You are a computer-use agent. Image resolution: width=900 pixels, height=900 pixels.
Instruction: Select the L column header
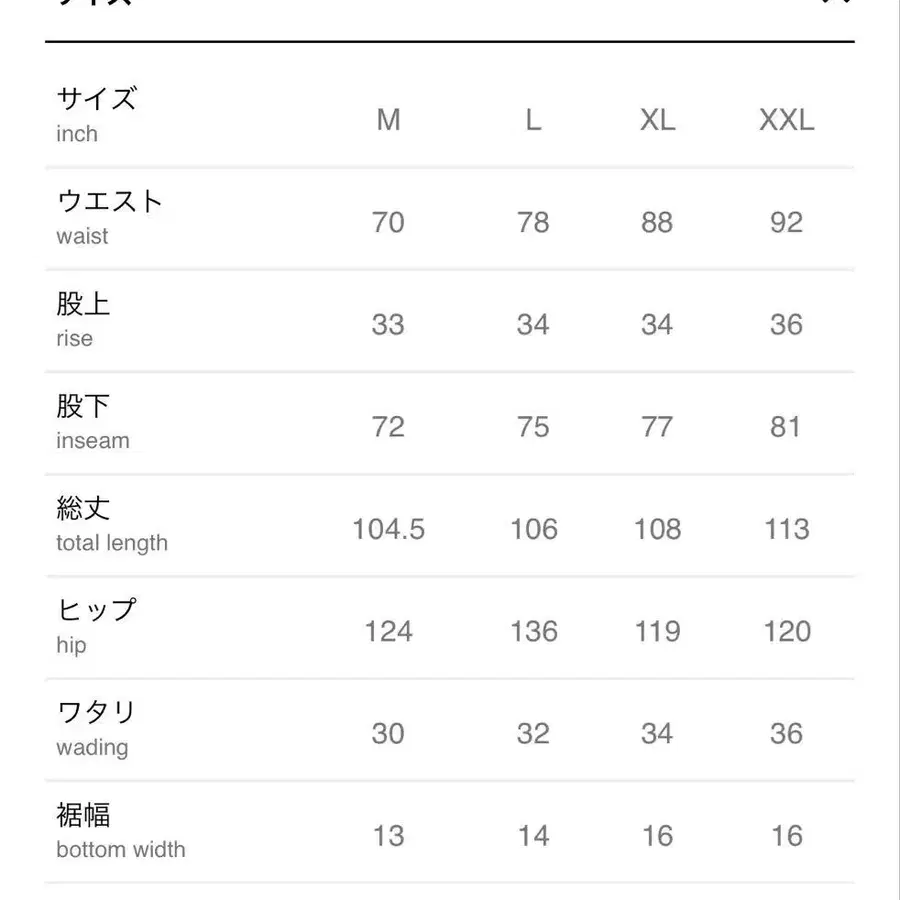click(533, 120)
